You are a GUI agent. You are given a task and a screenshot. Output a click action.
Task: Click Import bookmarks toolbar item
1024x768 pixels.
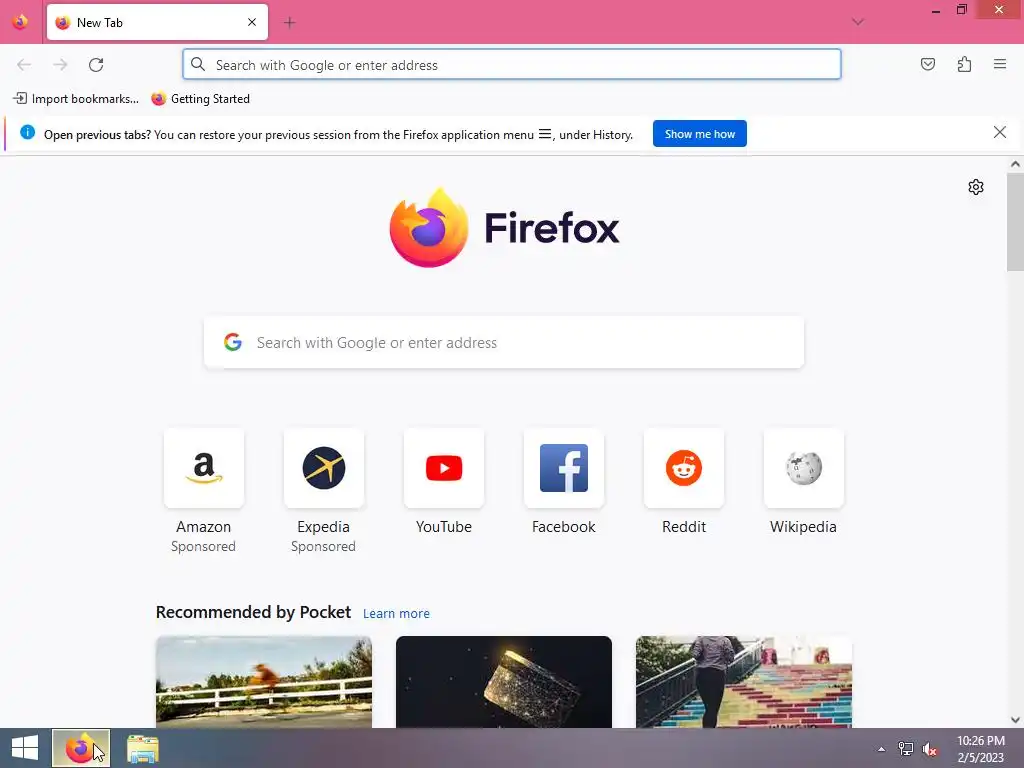pos(76,99)
